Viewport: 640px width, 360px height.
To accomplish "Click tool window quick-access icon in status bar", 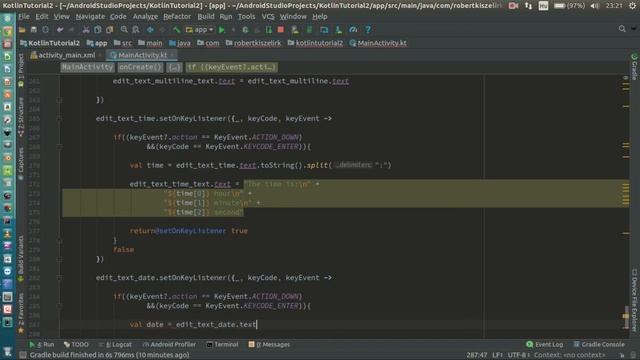I will click(23, 355).
